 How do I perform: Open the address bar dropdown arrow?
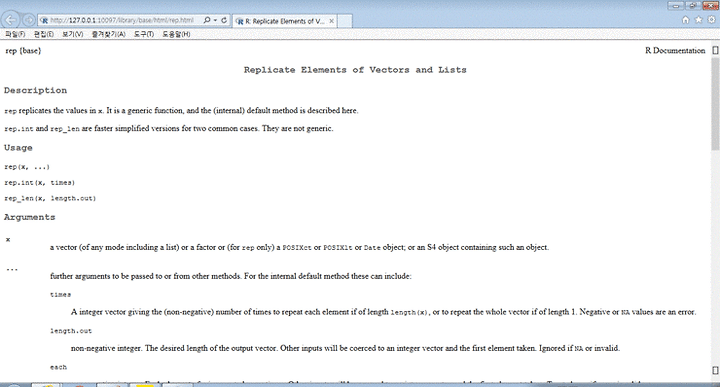[x=215, y=20]
